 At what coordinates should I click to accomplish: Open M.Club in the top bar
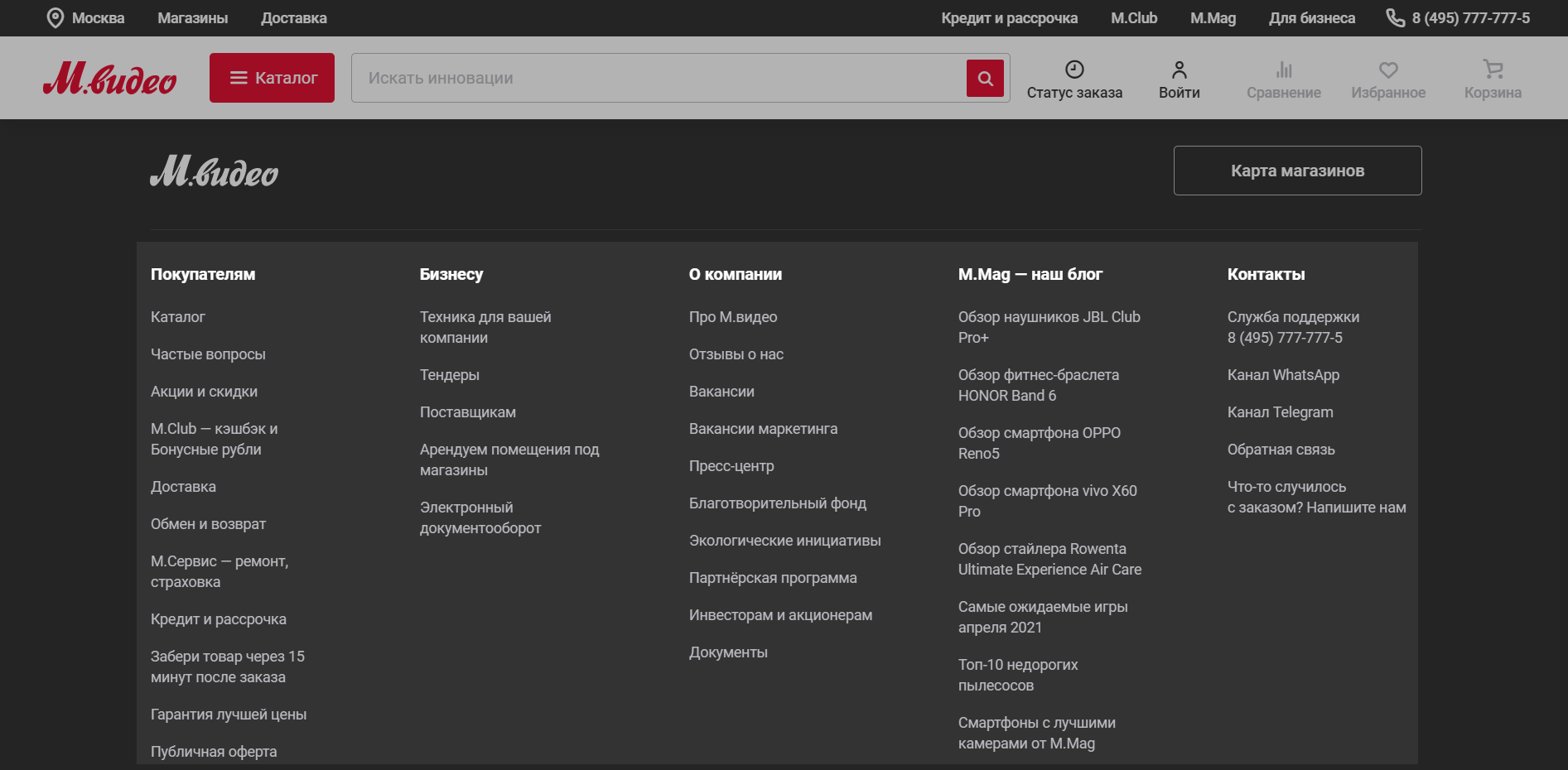(1134, 18)
